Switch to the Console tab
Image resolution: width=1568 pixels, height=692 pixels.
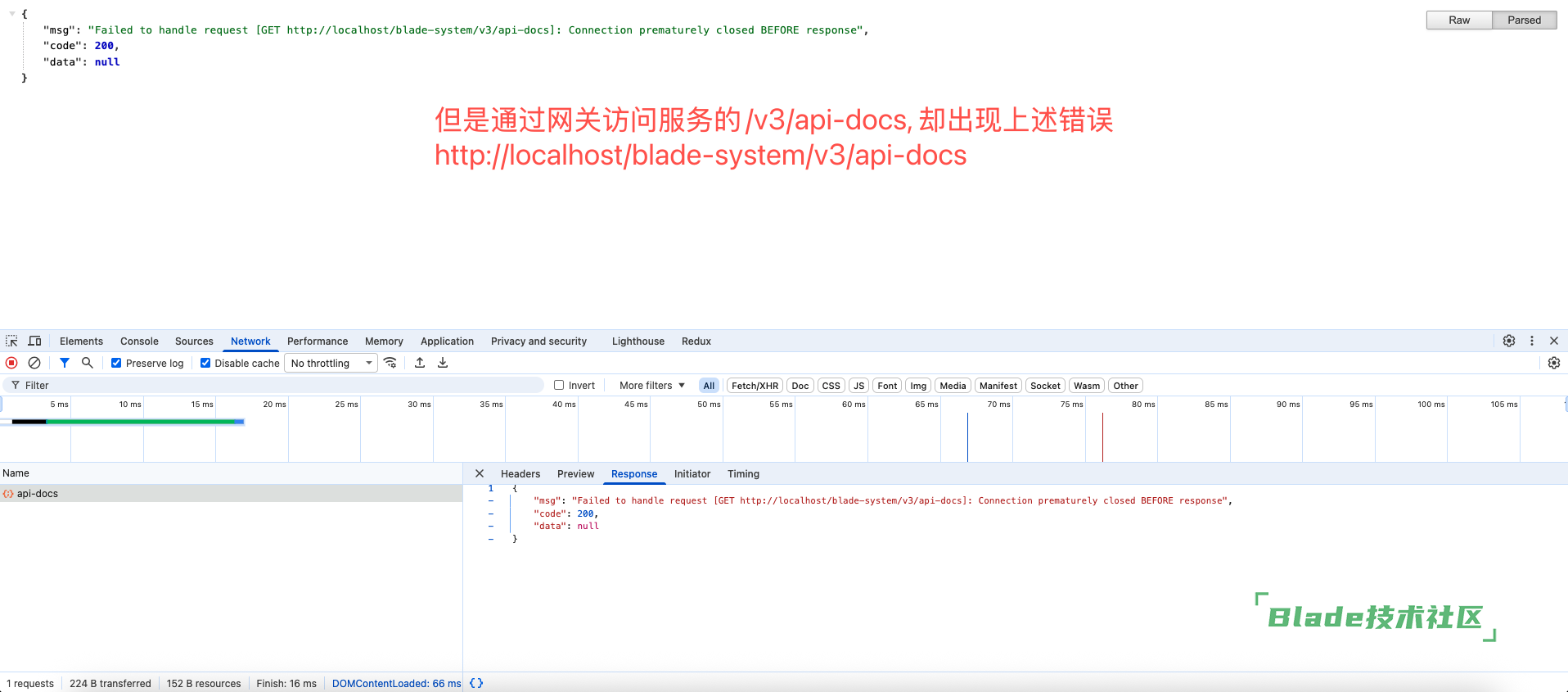click(x=139, y=341)
